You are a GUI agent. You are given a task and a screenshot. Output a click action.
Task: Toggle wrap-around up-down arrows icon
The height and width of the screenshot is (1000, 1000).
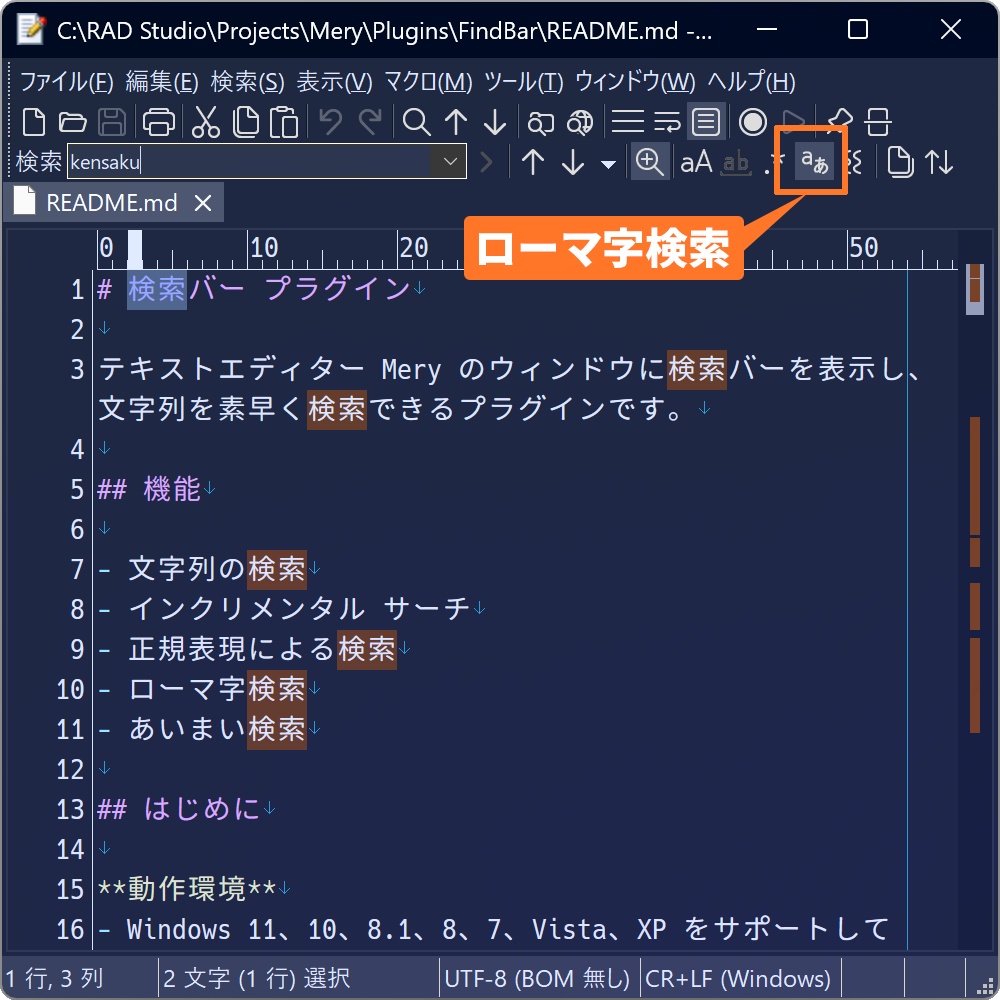tap(939, 162)
